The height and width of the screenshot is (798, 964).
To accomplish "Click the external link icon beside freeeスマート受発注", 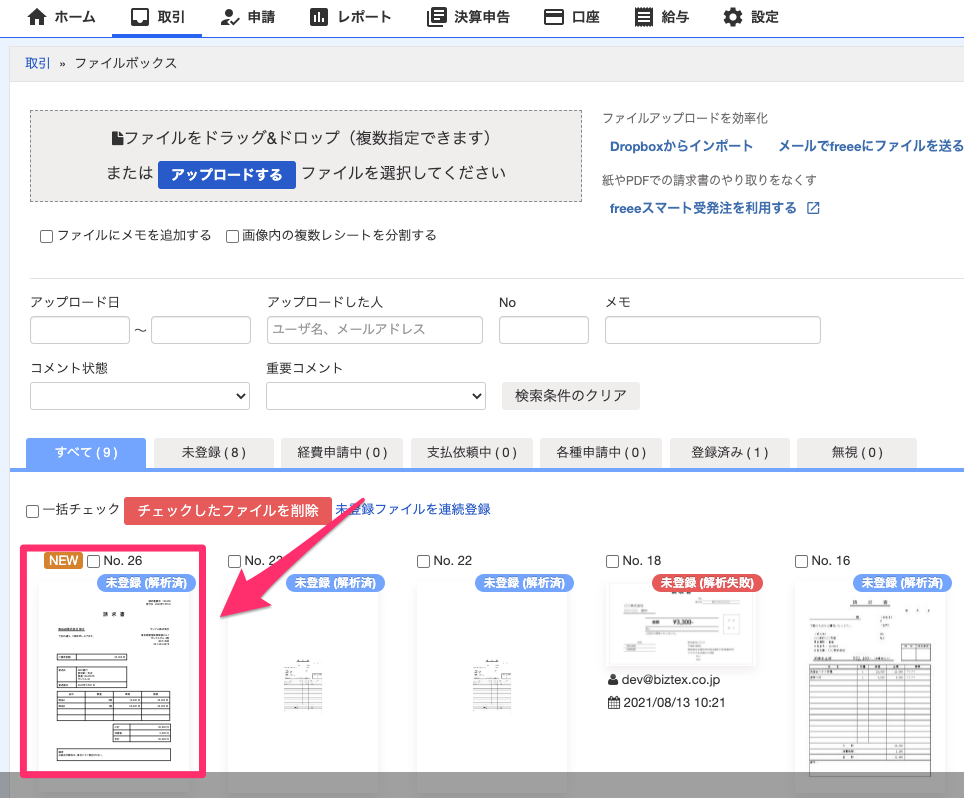I will click(813, 208).
